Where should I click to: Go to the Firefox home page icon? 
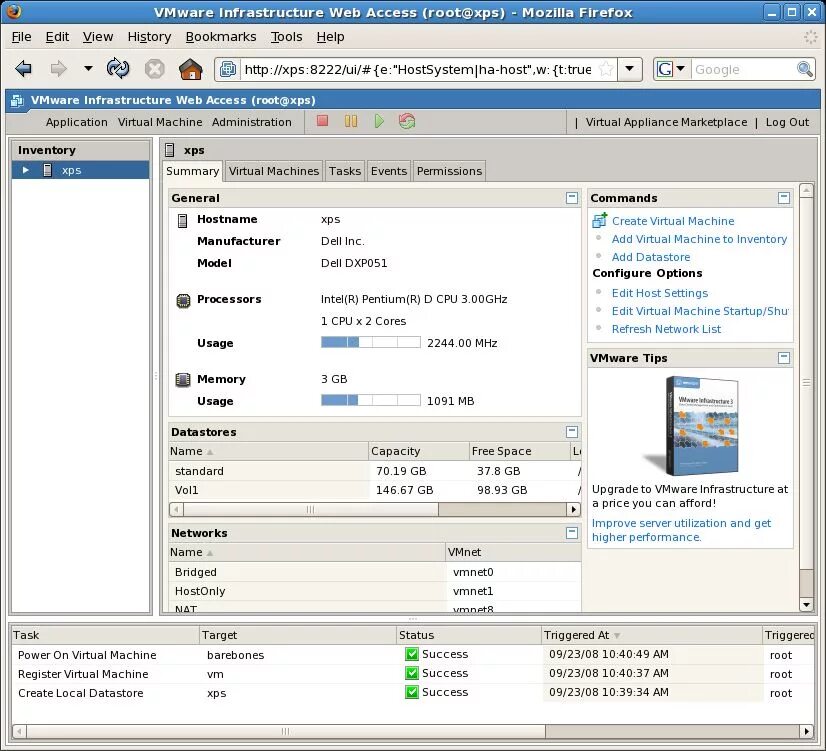tap(191, 69)
